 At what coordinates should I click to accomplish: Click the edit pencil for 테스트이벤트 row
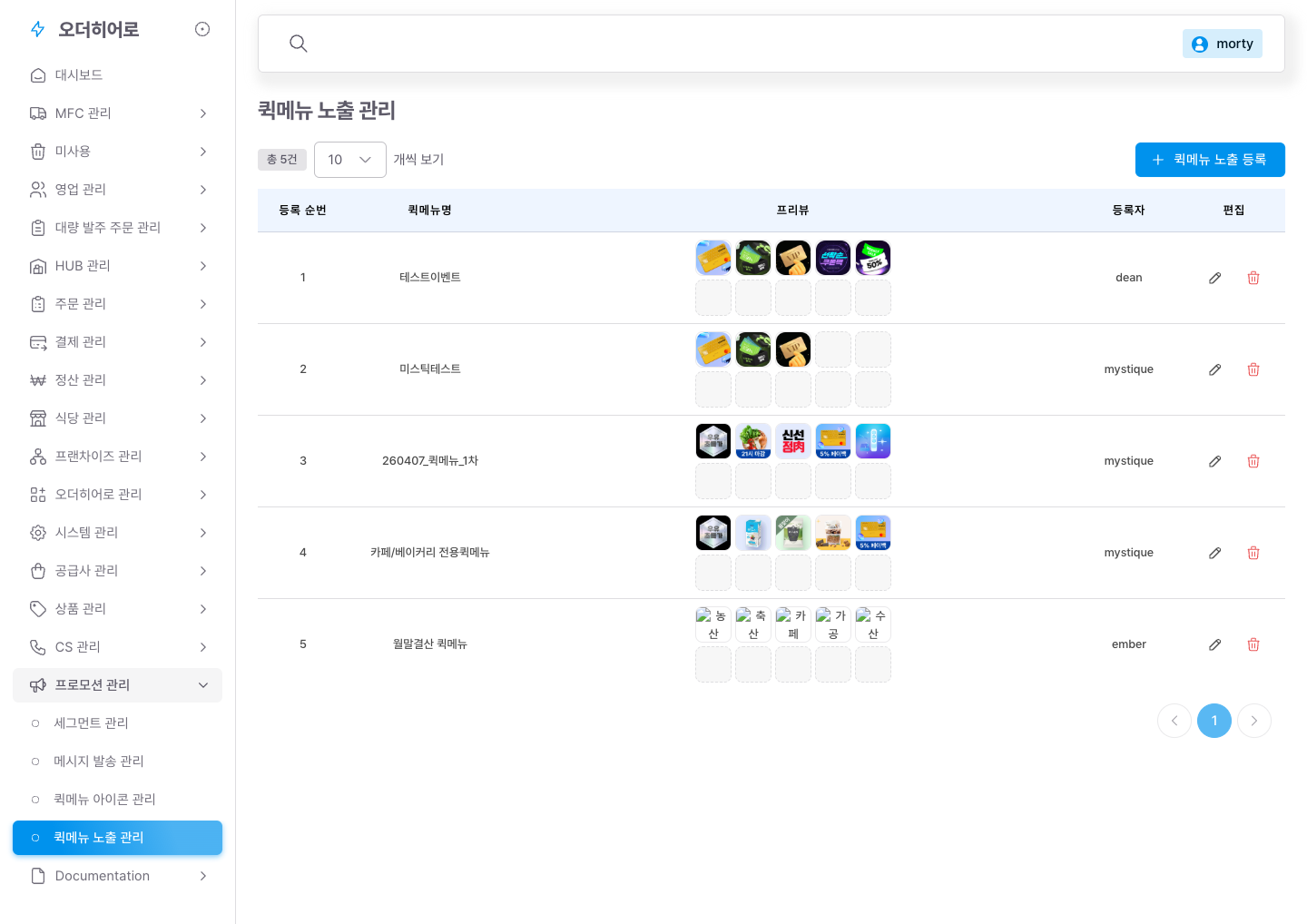click(1215, 278)
